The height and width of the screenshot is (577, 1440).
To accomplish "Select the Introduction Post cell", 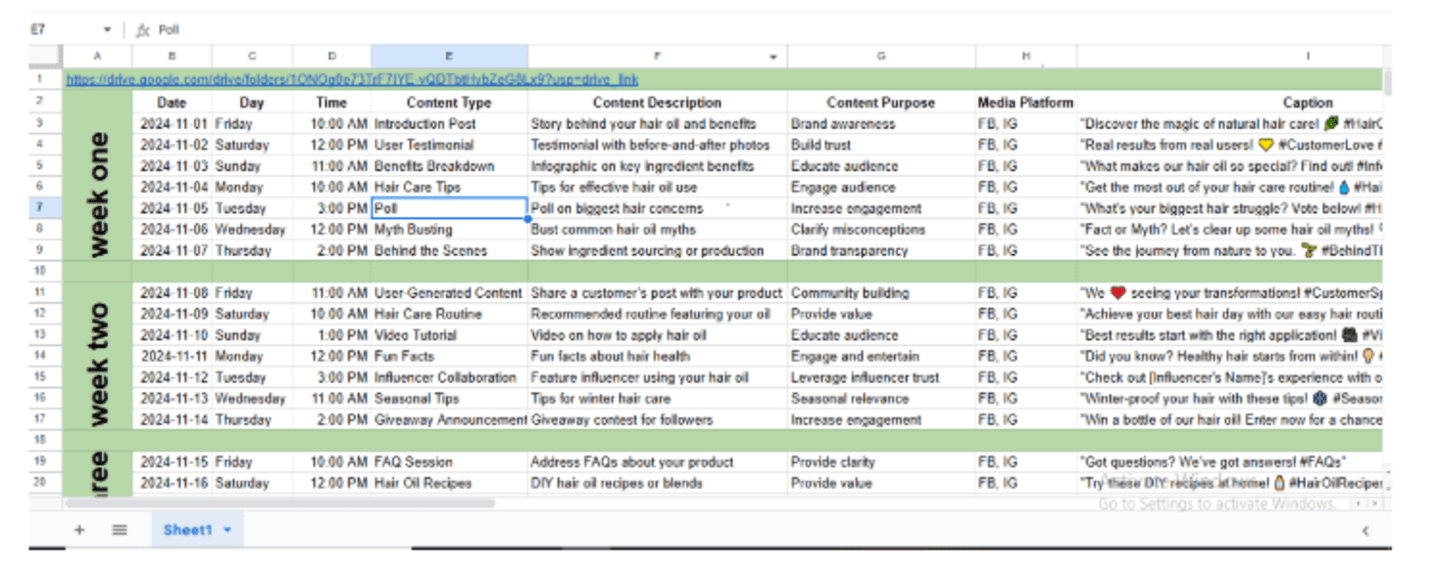I will pos(449,124).
